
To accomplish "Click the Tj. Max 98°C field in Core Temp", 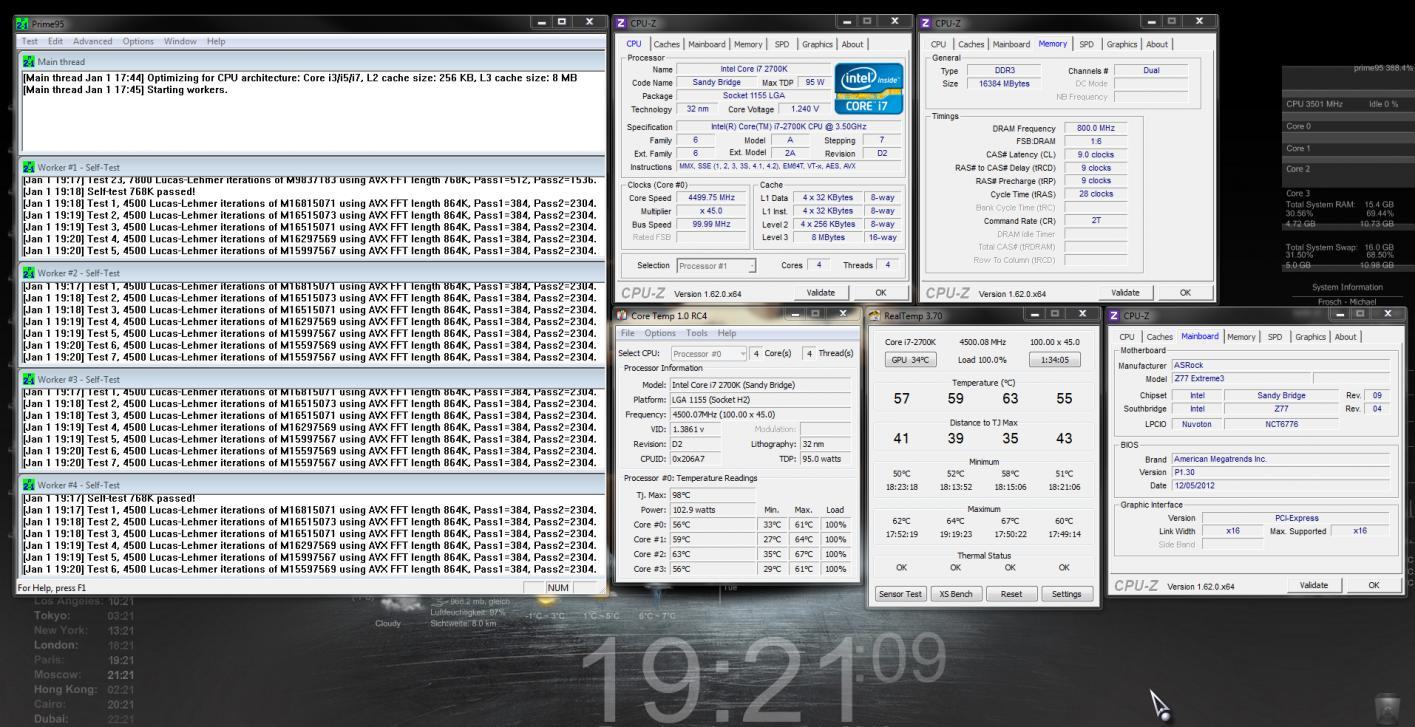I will pyautogui.click(x=711, y=494).
